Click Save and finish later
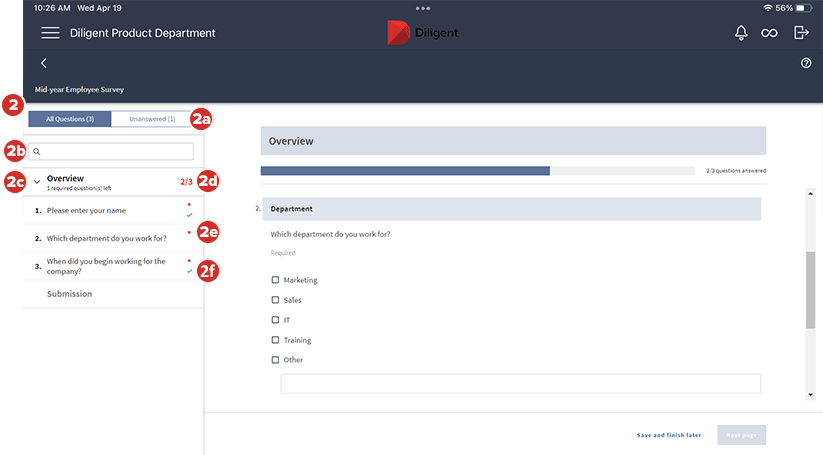Screen dimensions: 823x455 tap(669, 435)
